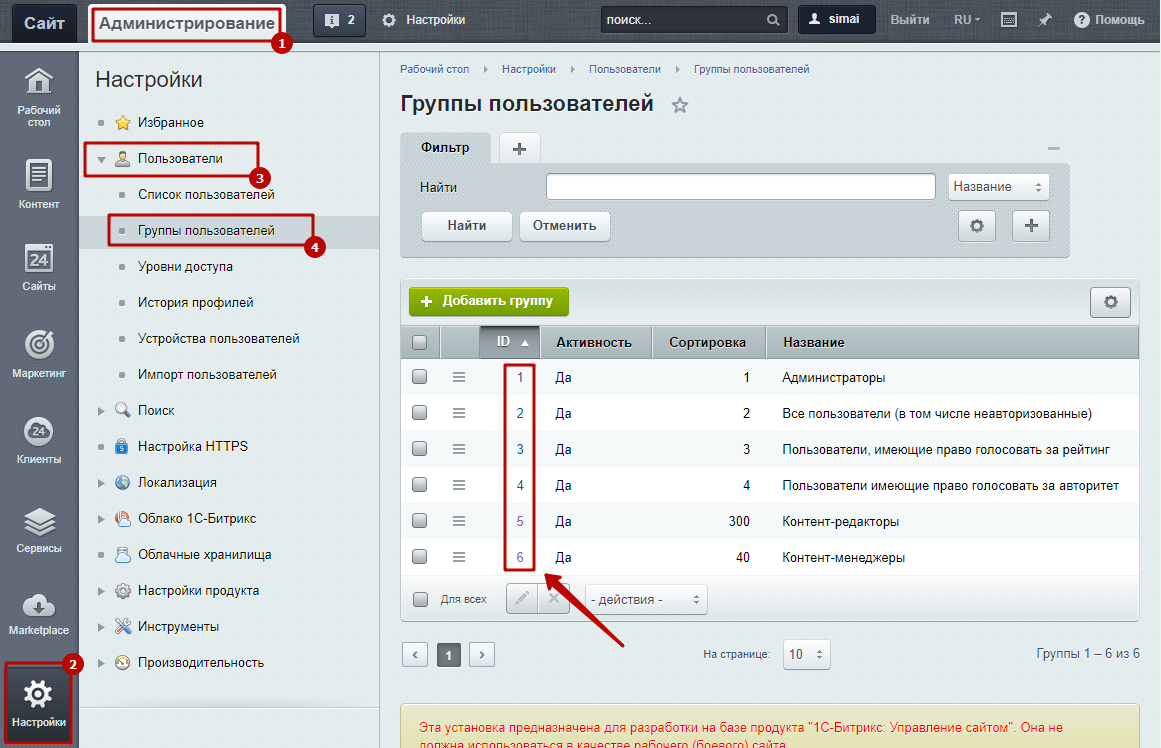Click the Найти filter text field

[x=740, y=187]
